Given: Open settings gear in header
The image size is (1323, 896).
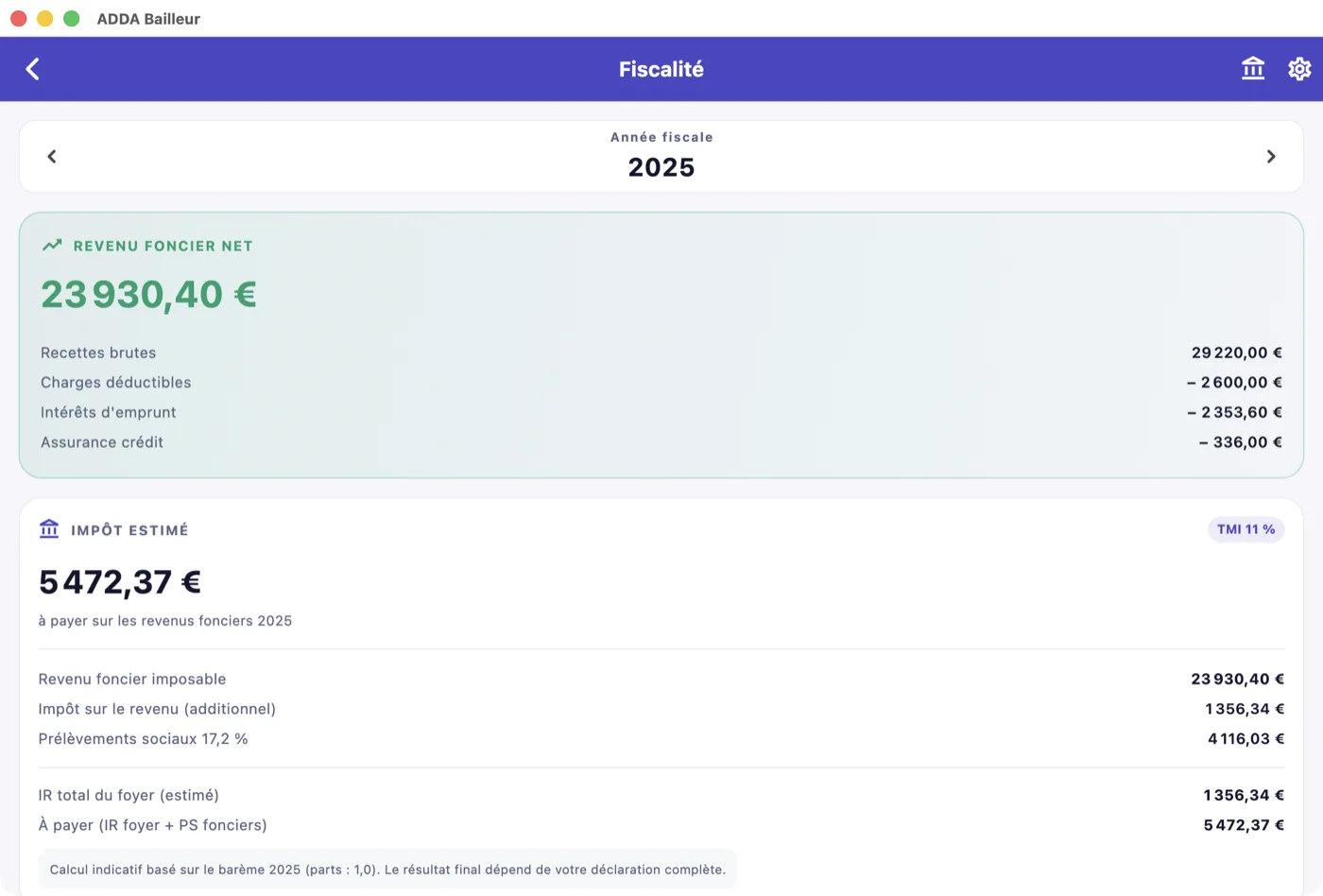Looking at the screenshot, I should tap(1299, 69).
